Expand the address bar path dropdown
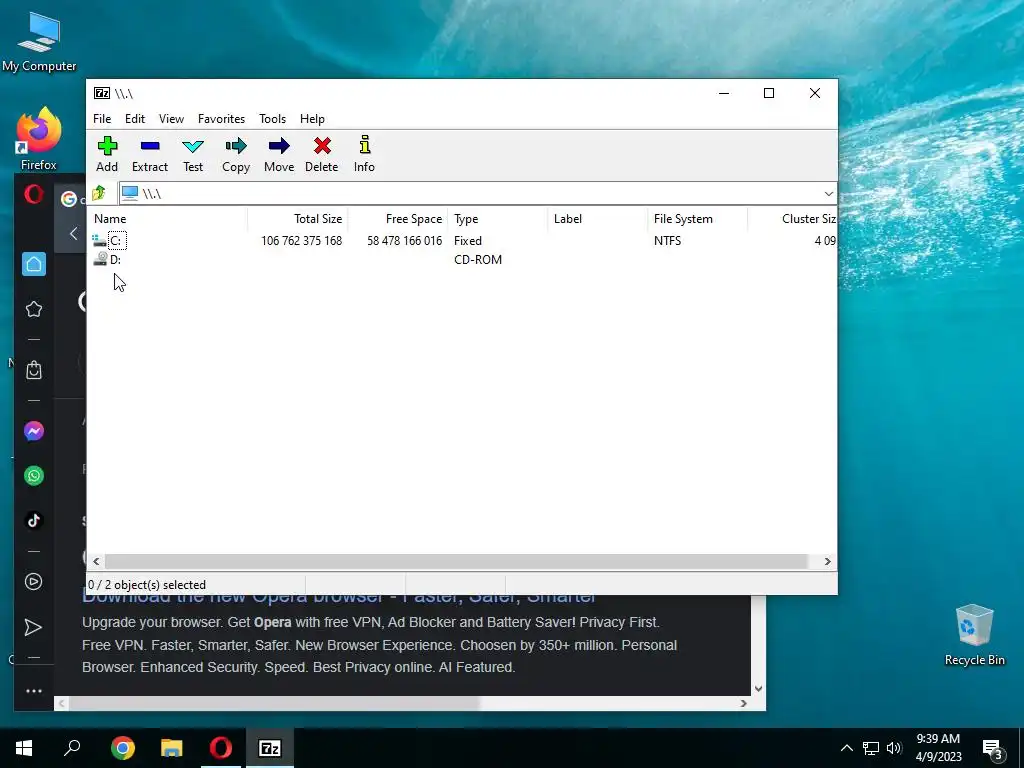 point(828,193)
